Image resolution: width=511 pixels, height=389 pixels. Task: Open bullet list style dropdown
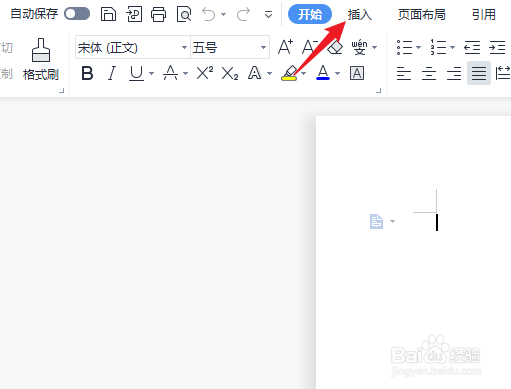coord(419,47)
